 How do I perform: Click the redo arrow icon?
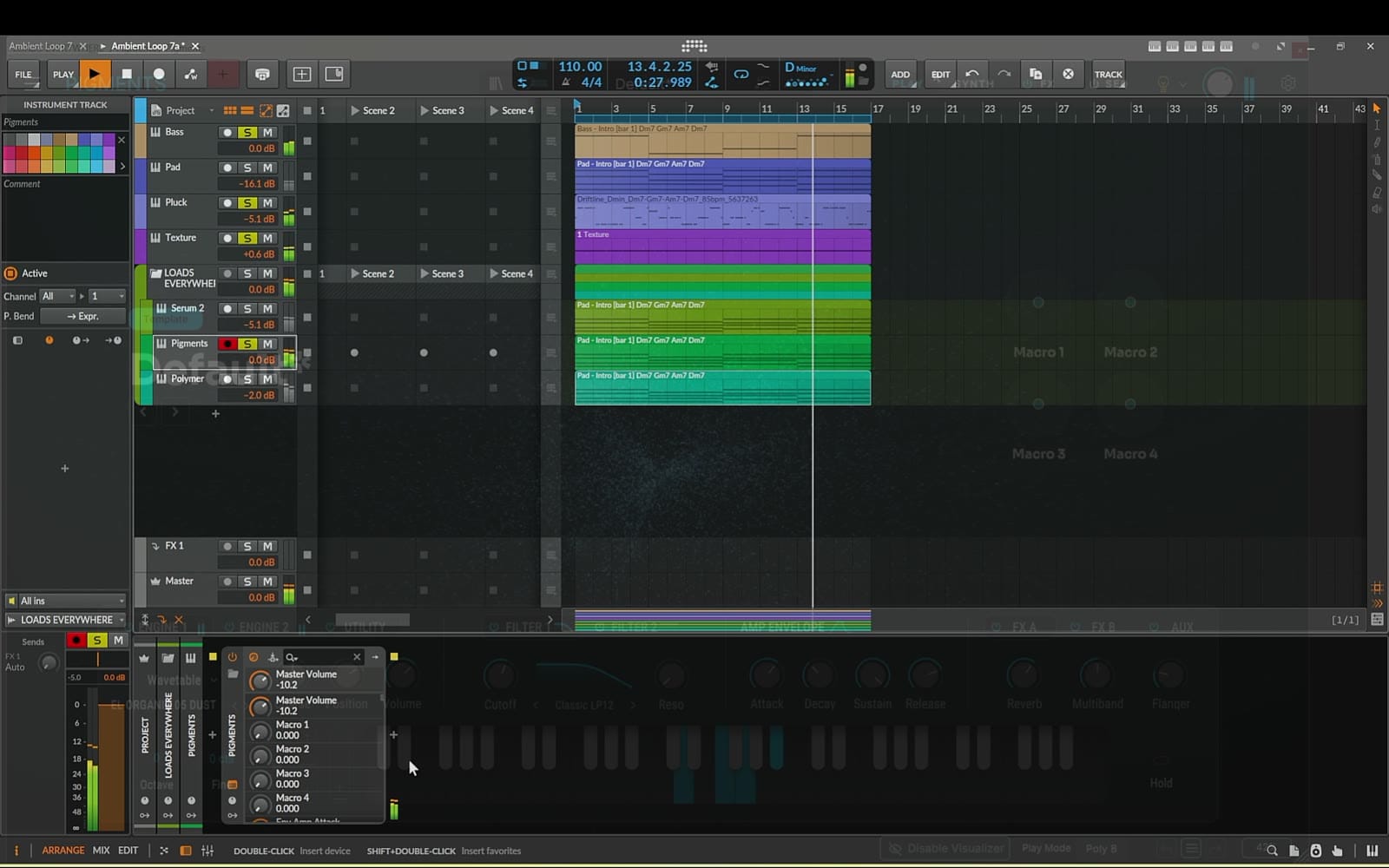(1004, 74)
